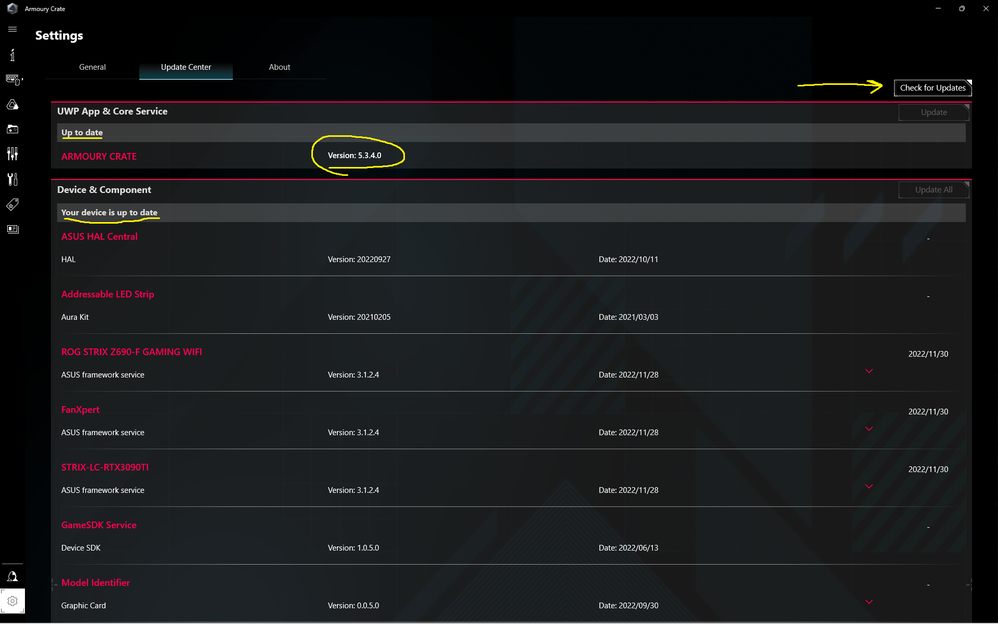The width and height of the screenshot is (998, 624).
Task: Switch to the About tab
Action: click(279, 67)
